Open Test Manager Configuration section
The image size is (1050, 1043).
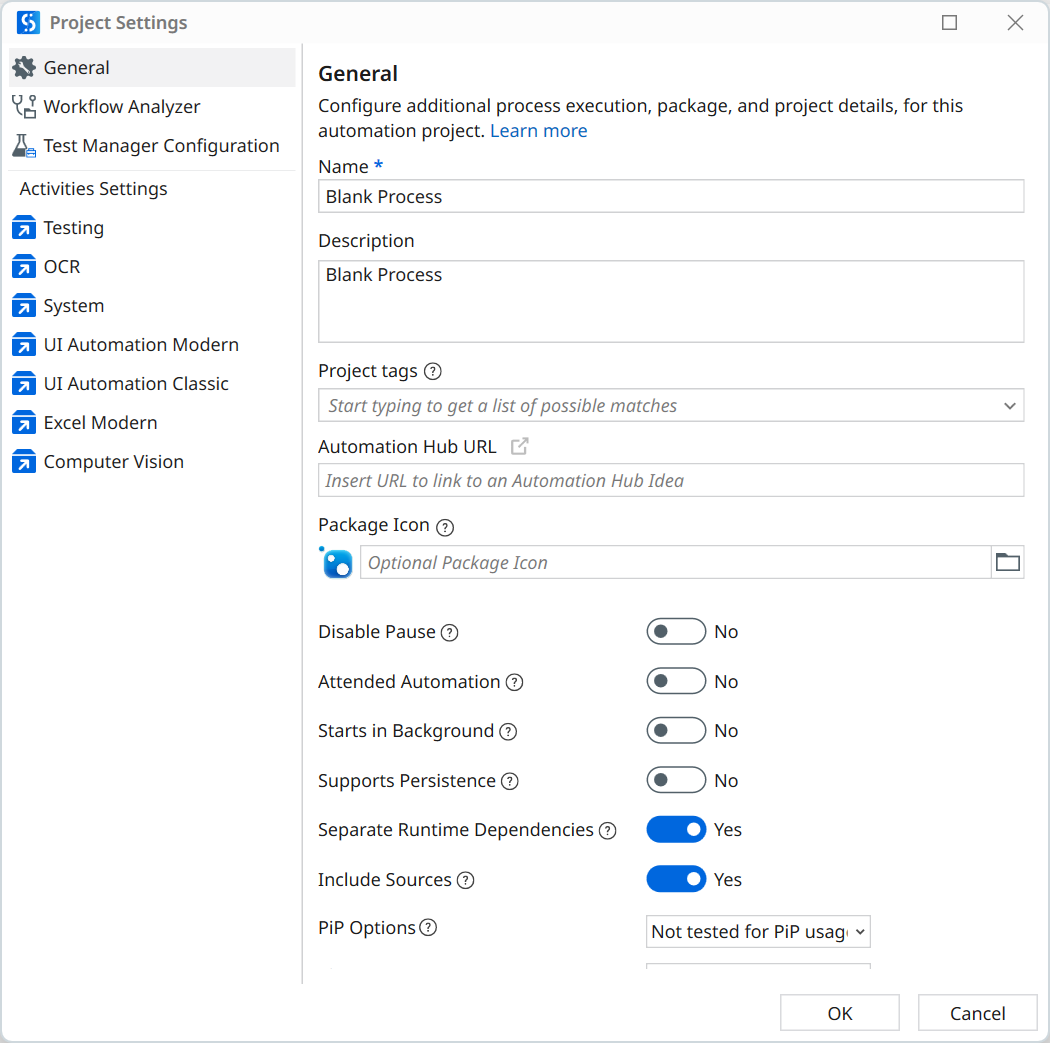[x=160, y=146]
